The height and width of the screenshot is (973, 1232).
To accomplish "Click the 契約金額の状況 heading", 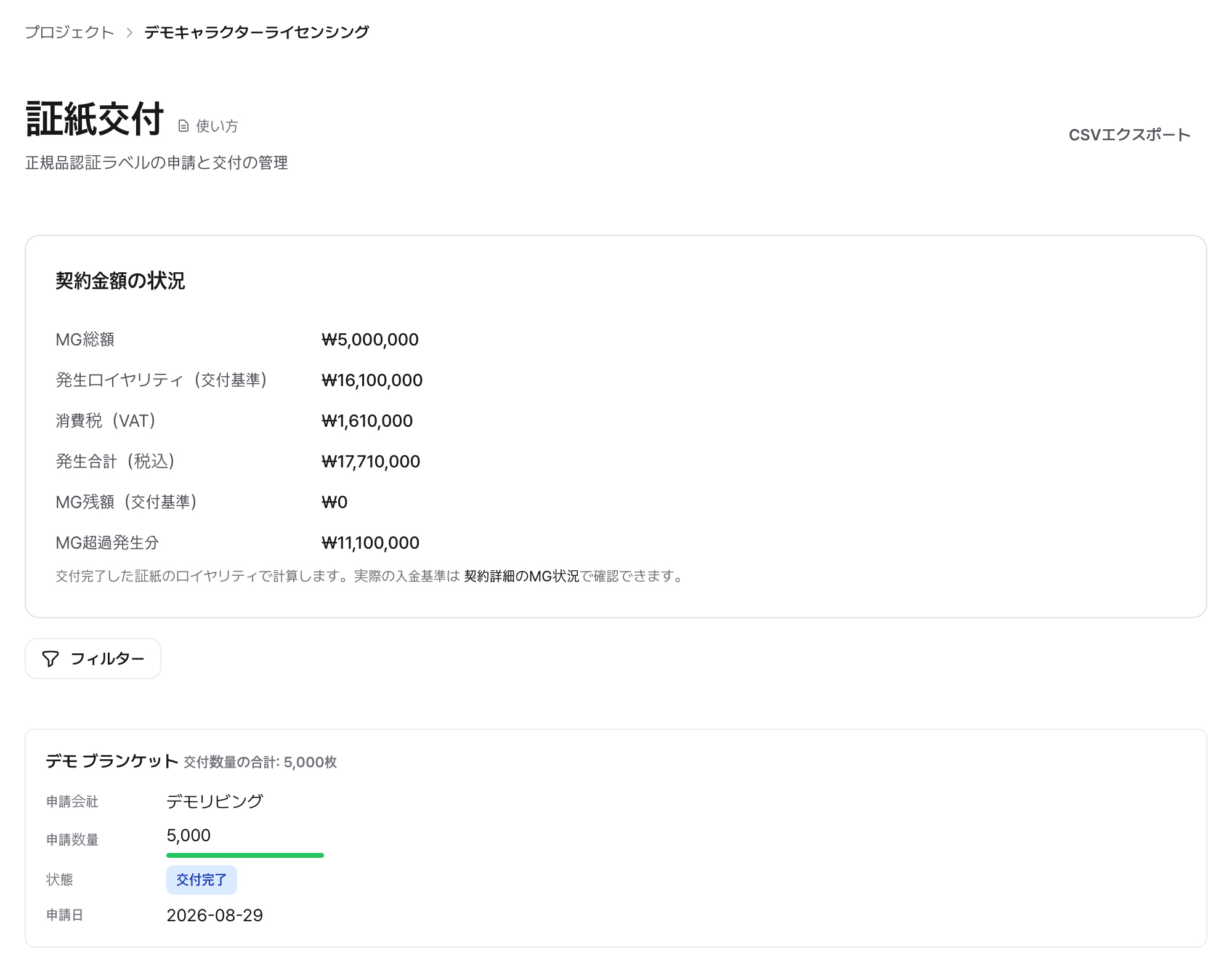I will [120, 281].
